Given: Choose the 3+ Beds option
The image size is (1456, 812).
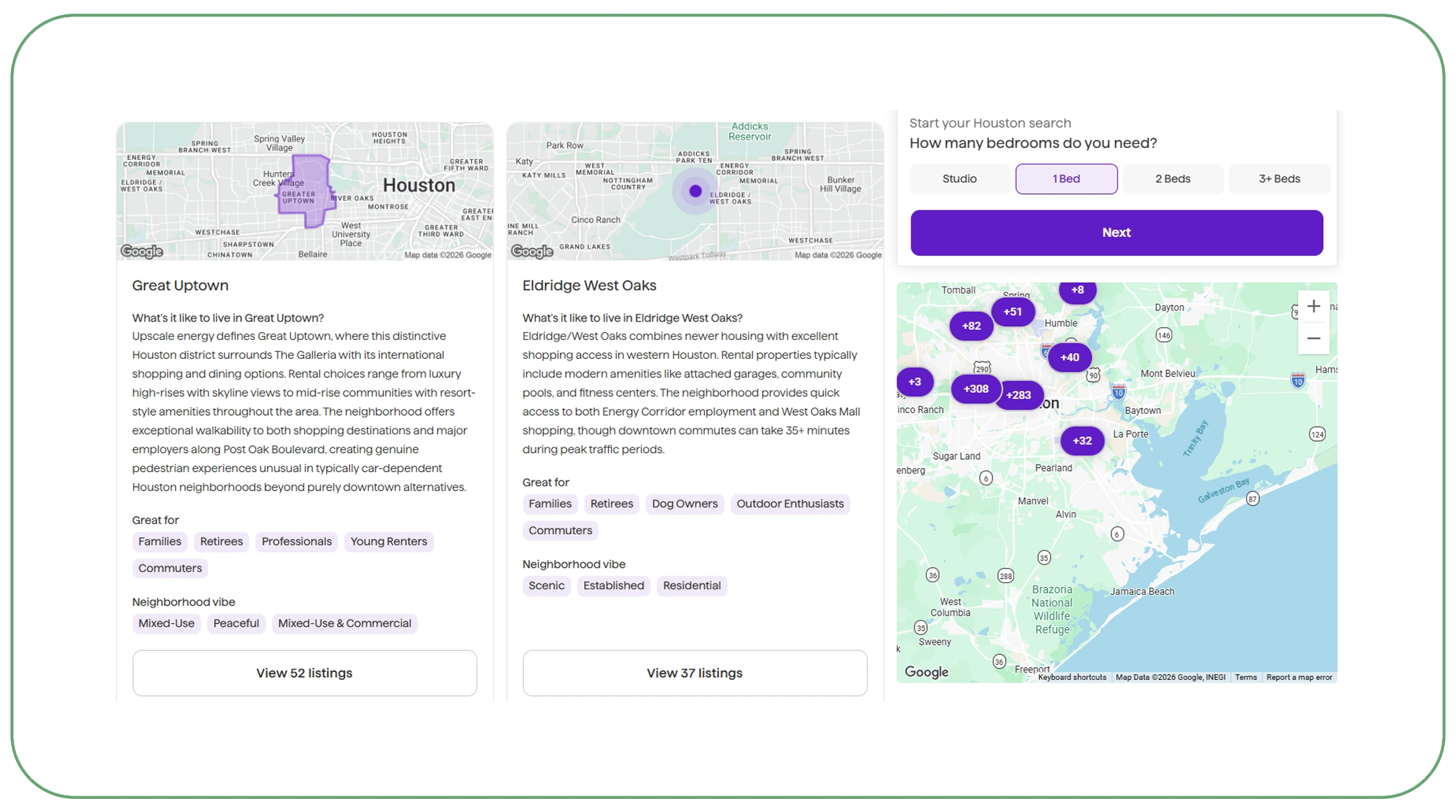Looking at the screenshot, I should 1279,179.
